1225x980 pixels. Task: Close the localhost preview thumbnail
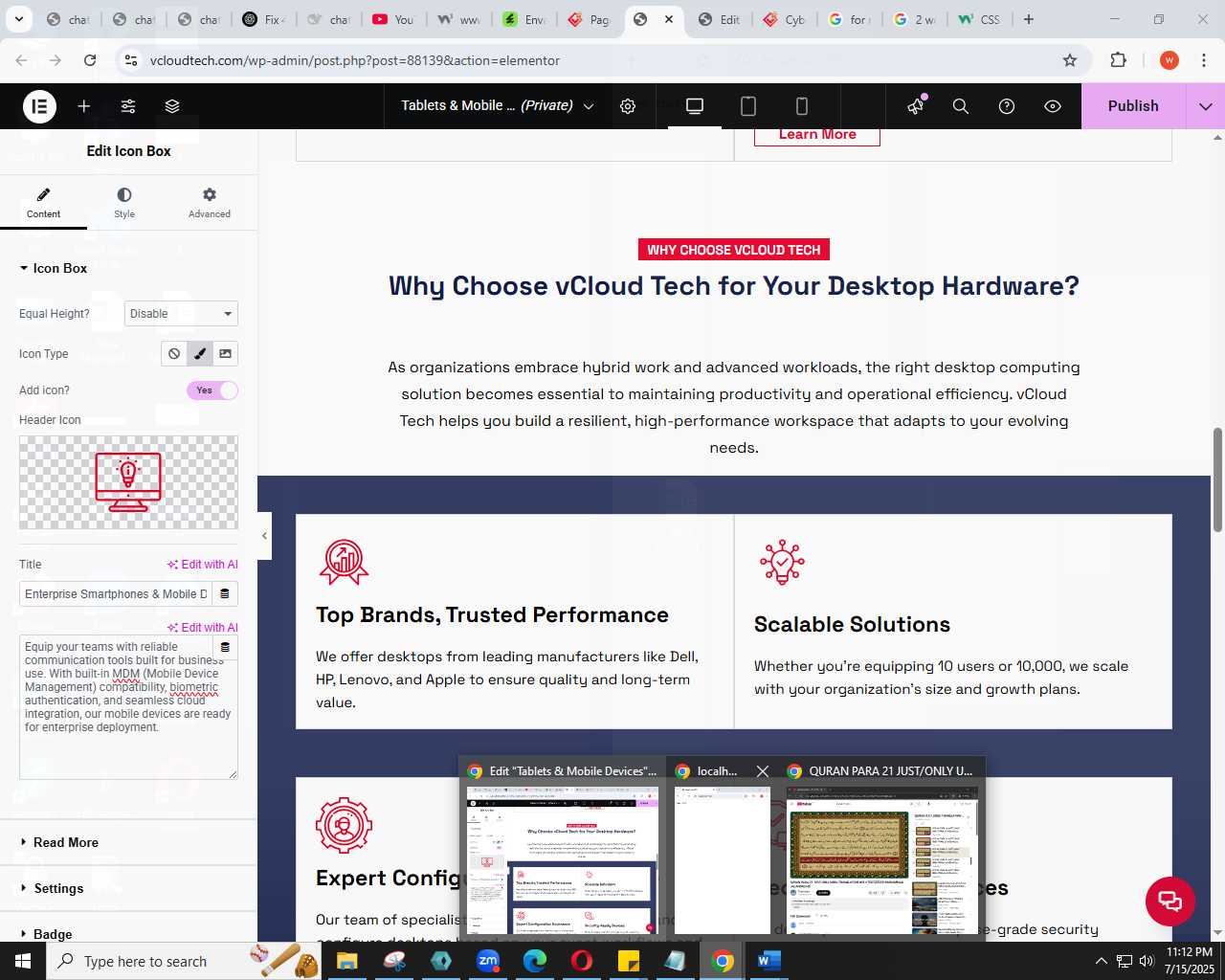coord(762,771)
